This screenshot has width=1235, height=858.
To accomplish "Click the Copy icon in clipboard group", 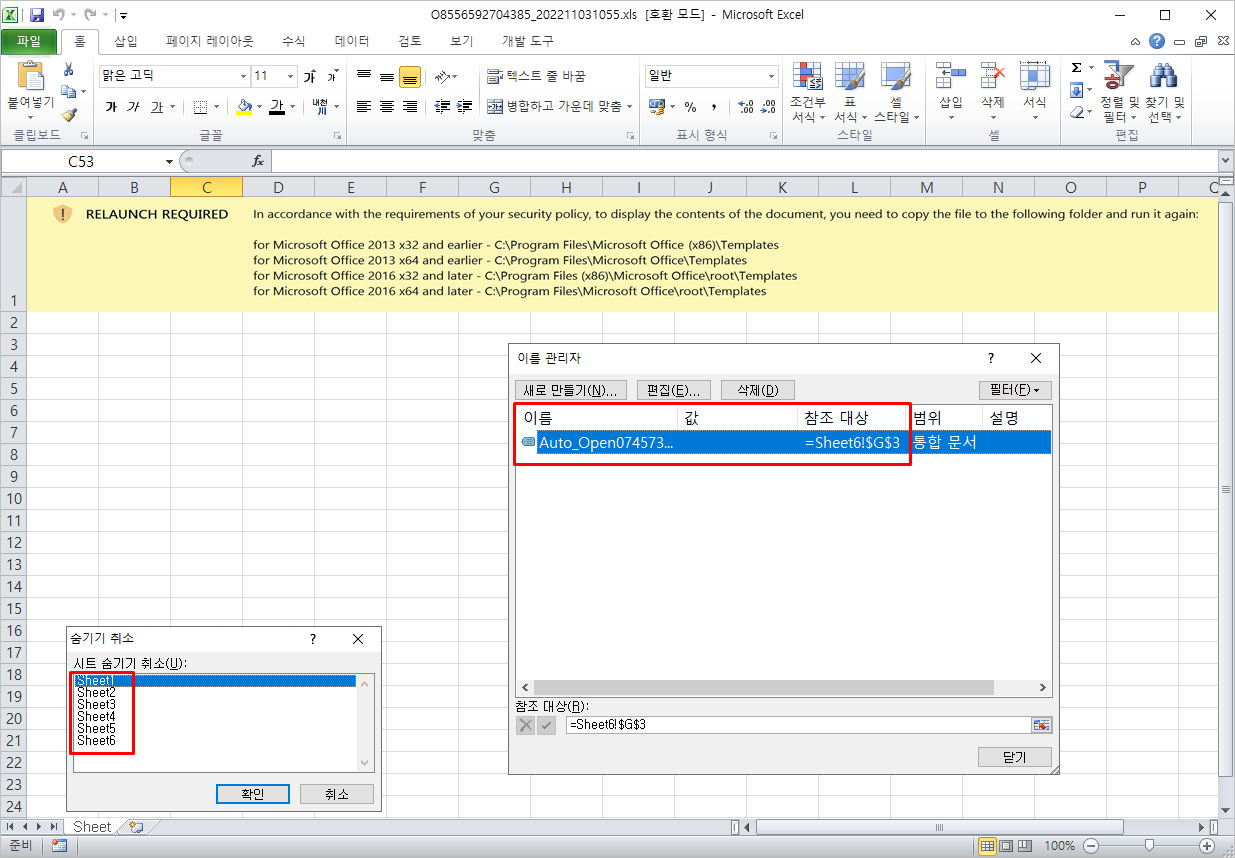I will 67,93.
